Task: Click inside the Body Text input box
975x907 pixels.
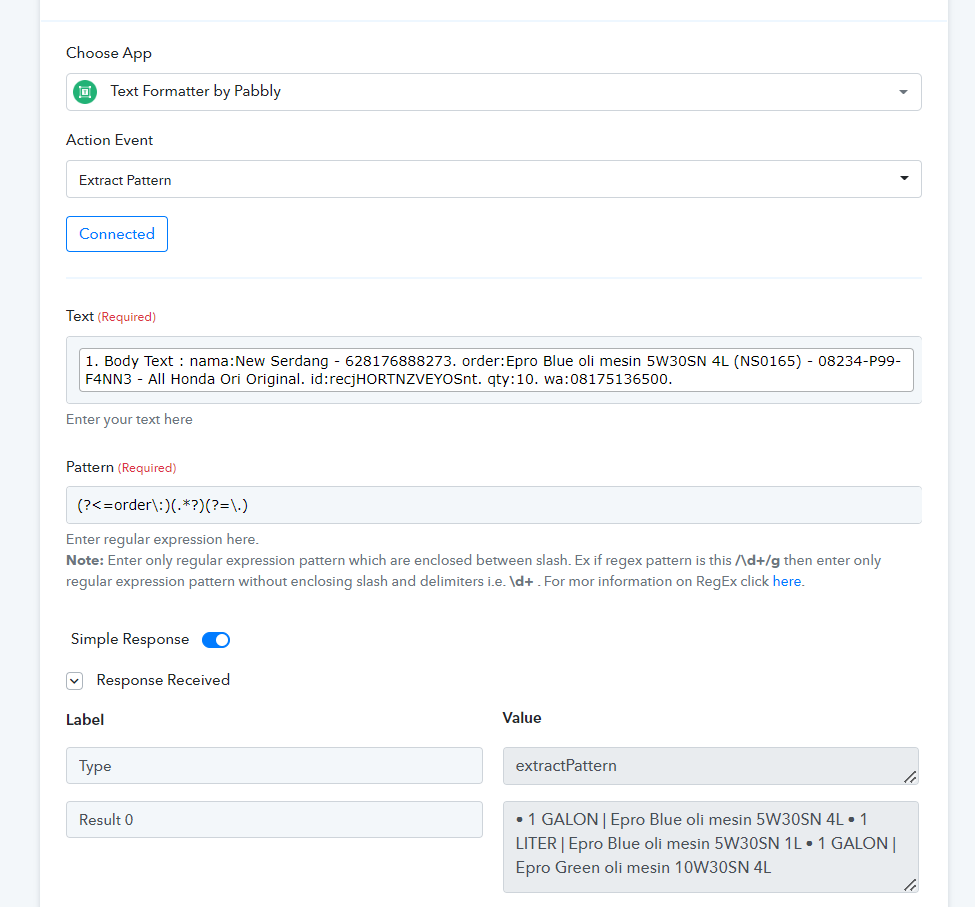Action: click(x=496, y=370)
